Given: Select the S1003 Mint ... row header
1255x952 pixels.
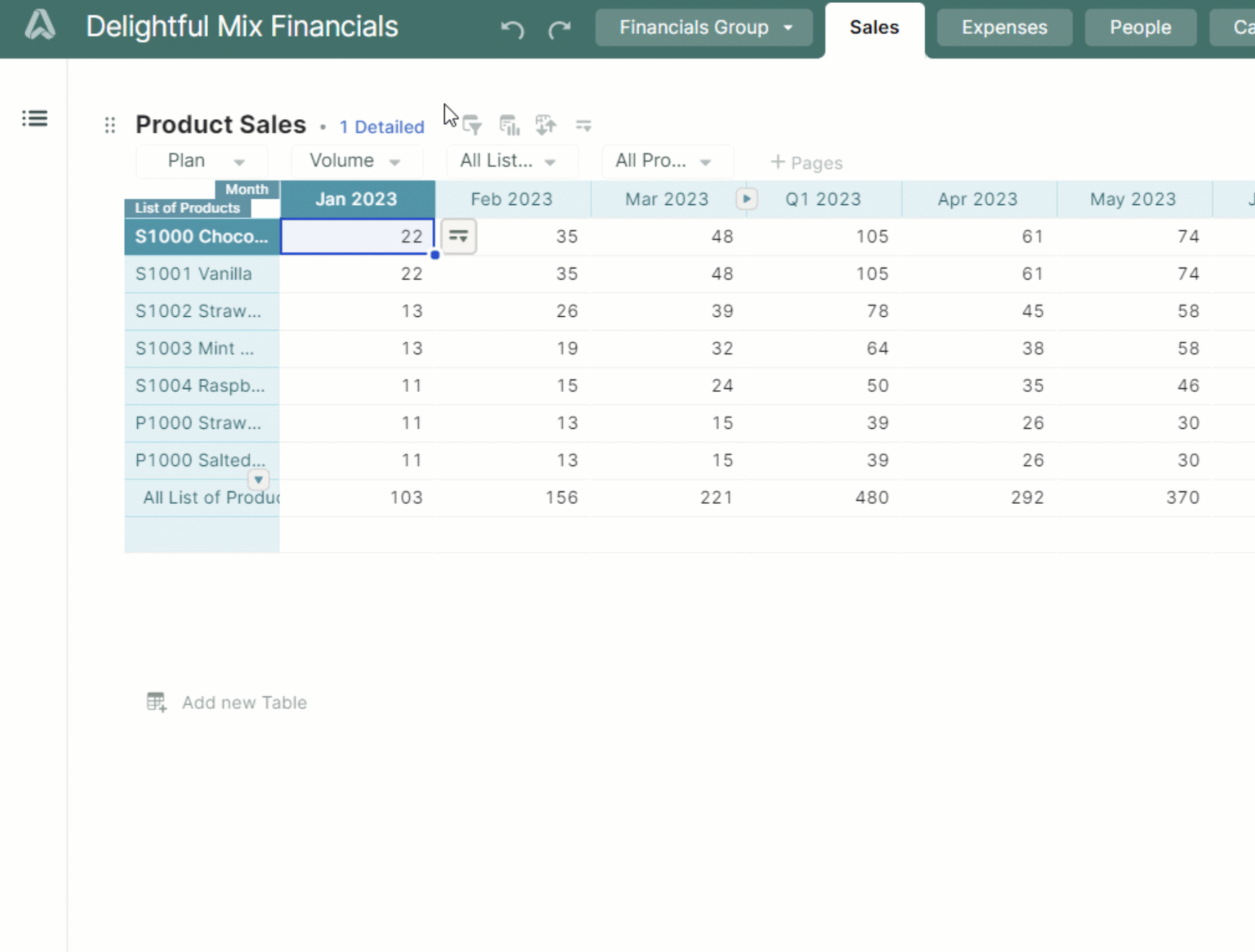Looking at the screenshot, I should [x=202, y=349].
